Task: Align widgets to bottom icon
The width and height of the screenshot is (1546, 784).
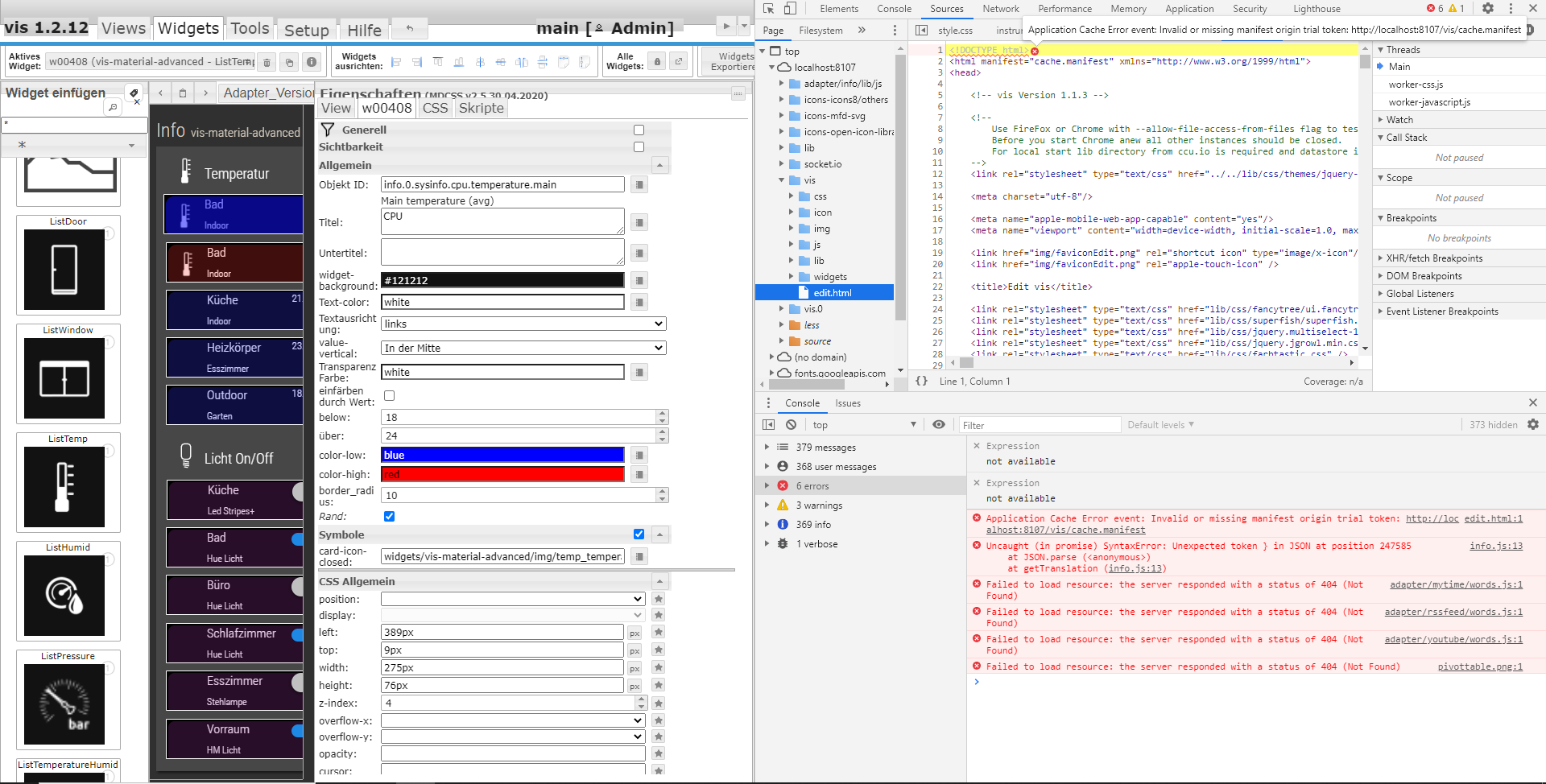Action: point(459,62)
